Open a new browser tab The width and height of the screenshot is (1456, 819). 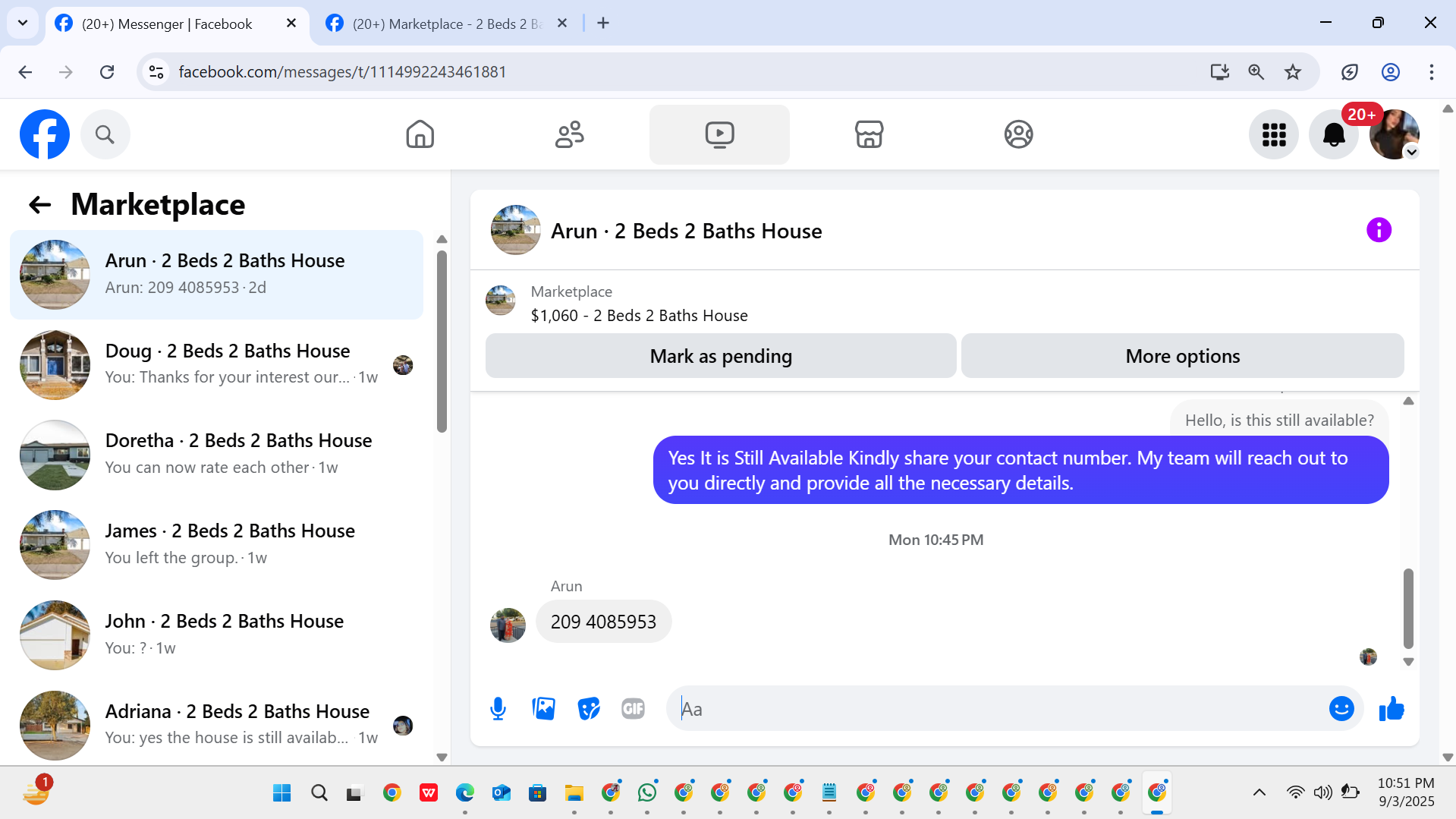tap(603, 24)
